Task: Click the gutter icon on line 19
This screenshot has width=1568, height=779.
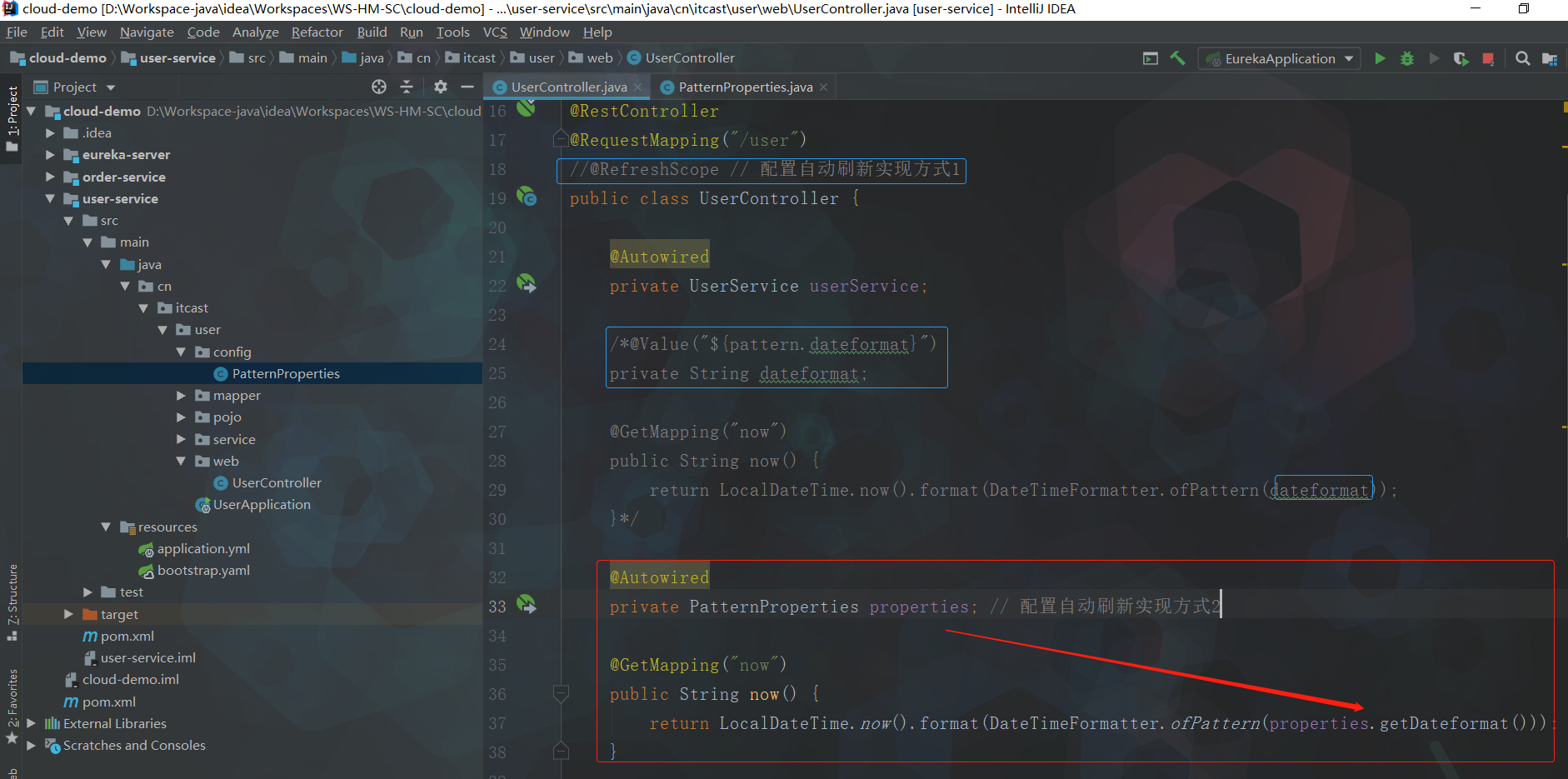Action: tap(526, 197)
